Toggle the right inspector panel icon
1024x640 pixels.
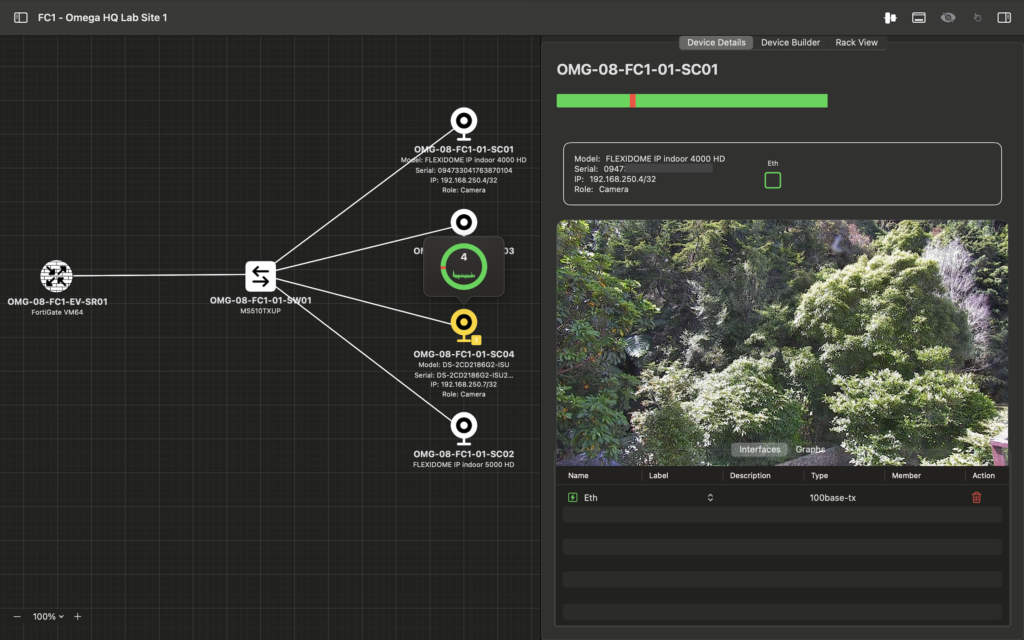[x=1004, y=18]
